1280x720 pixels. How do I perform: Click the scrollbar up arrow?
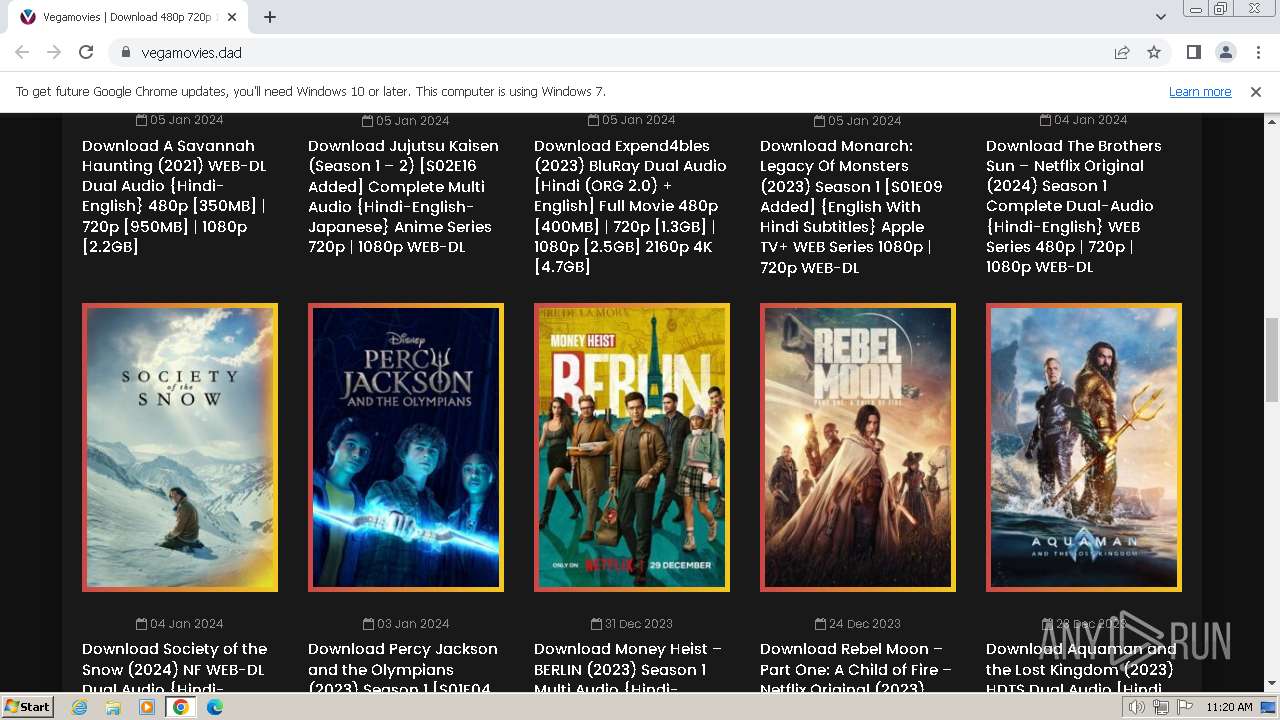pos(1271,121)
